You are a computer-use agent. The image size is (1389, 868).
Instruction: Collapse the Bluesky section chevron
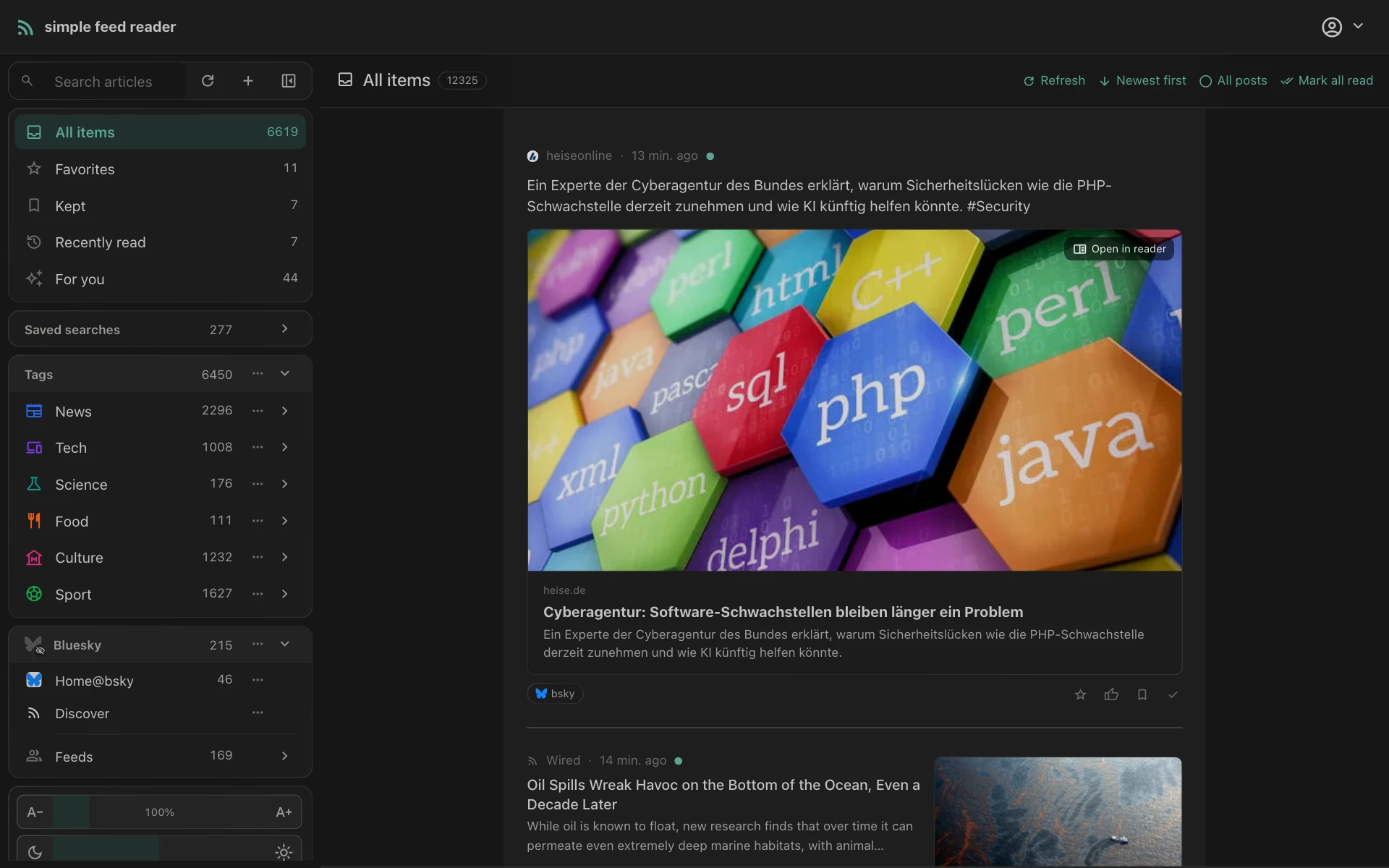[x=285, y=644]
